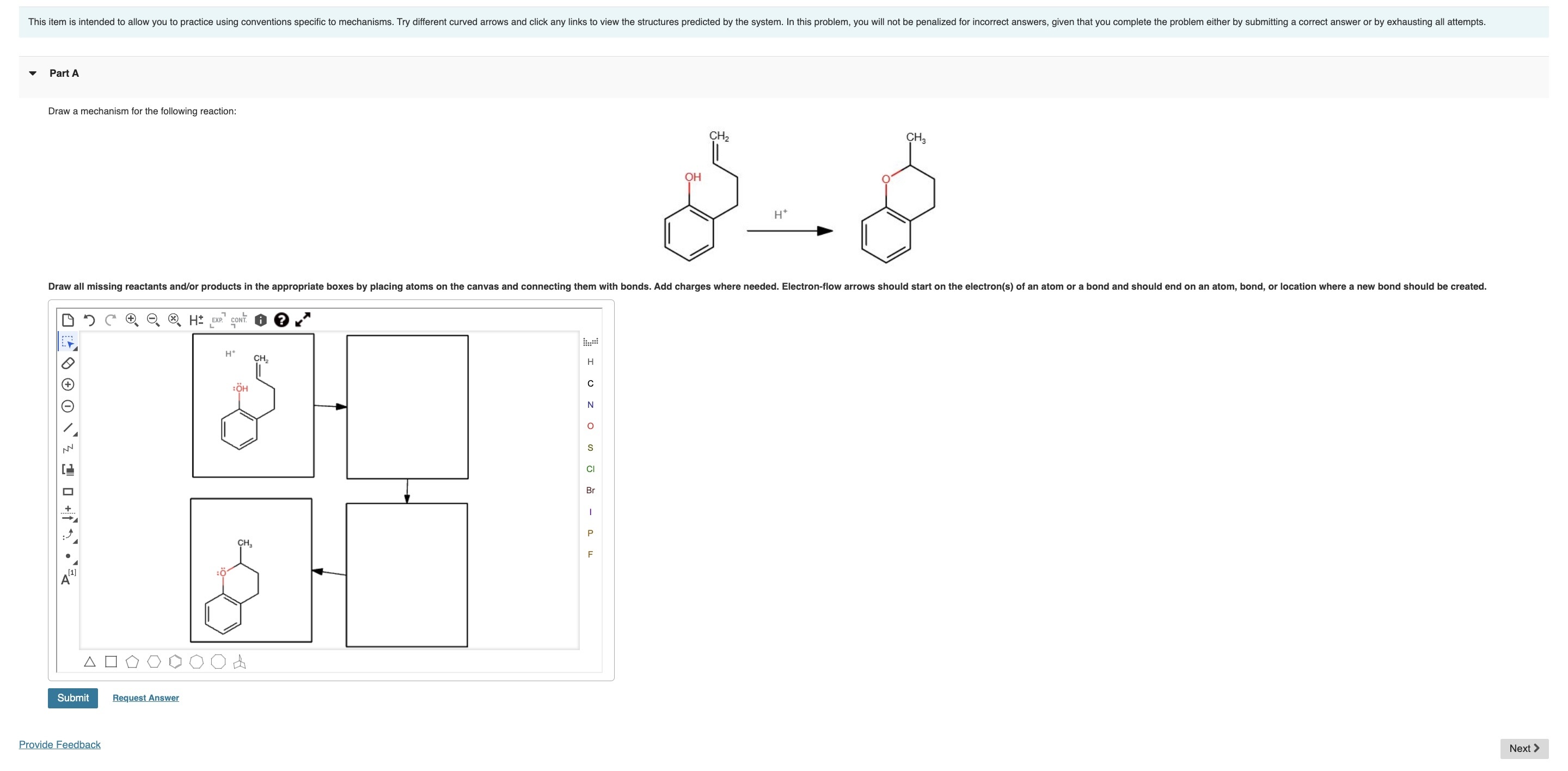Select the rectangular selection tool
Viewport: 1568px width, 771px height.
tap(68, 342)
